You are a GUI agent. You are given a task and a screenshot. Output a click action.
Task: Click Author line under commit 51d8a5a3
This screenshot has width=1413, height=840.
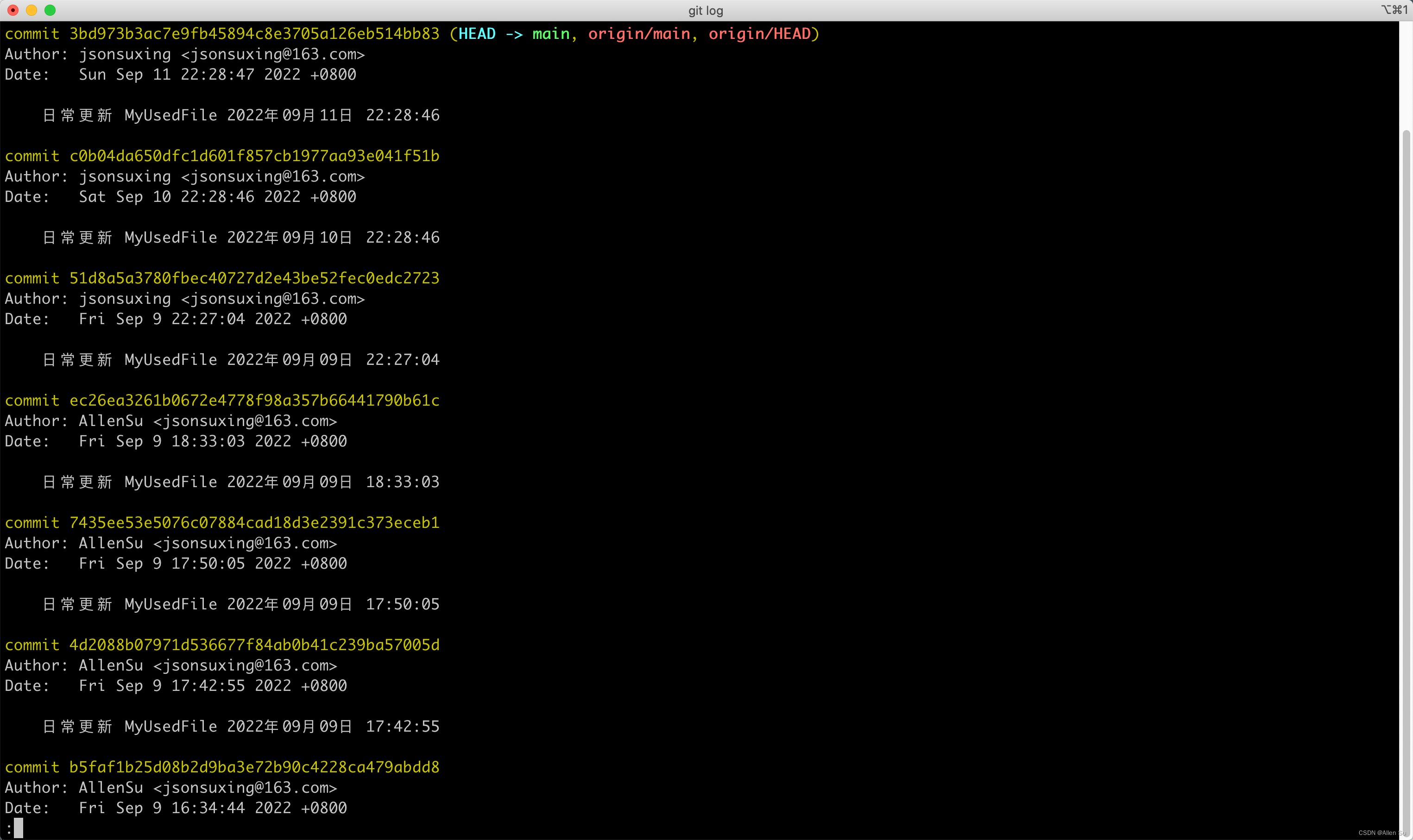click(185, 299)
